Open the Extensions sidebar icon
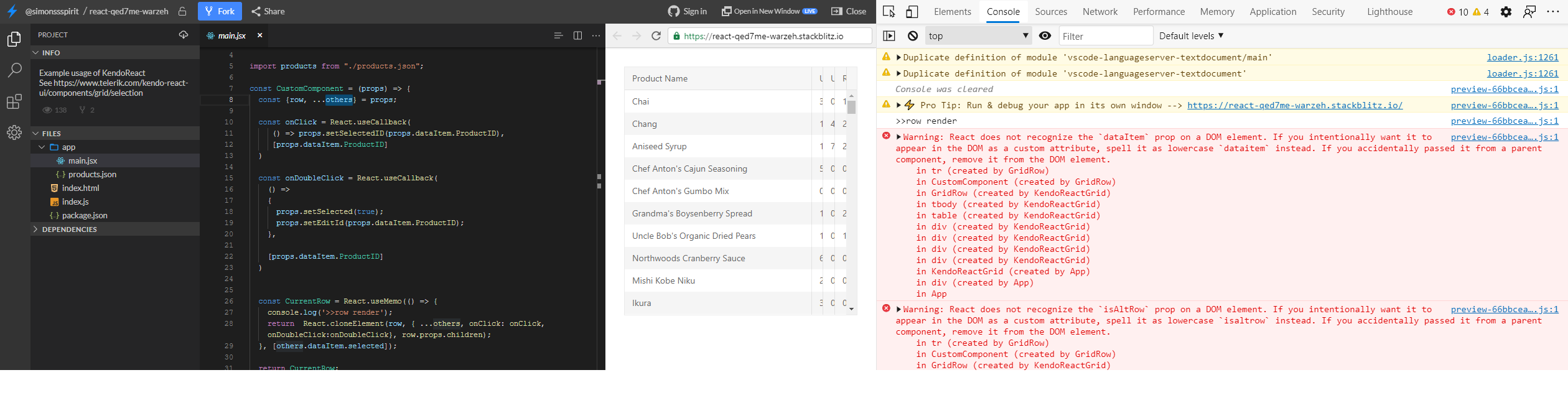Screen dimensions: 1568x403 [x=14, y=101]
